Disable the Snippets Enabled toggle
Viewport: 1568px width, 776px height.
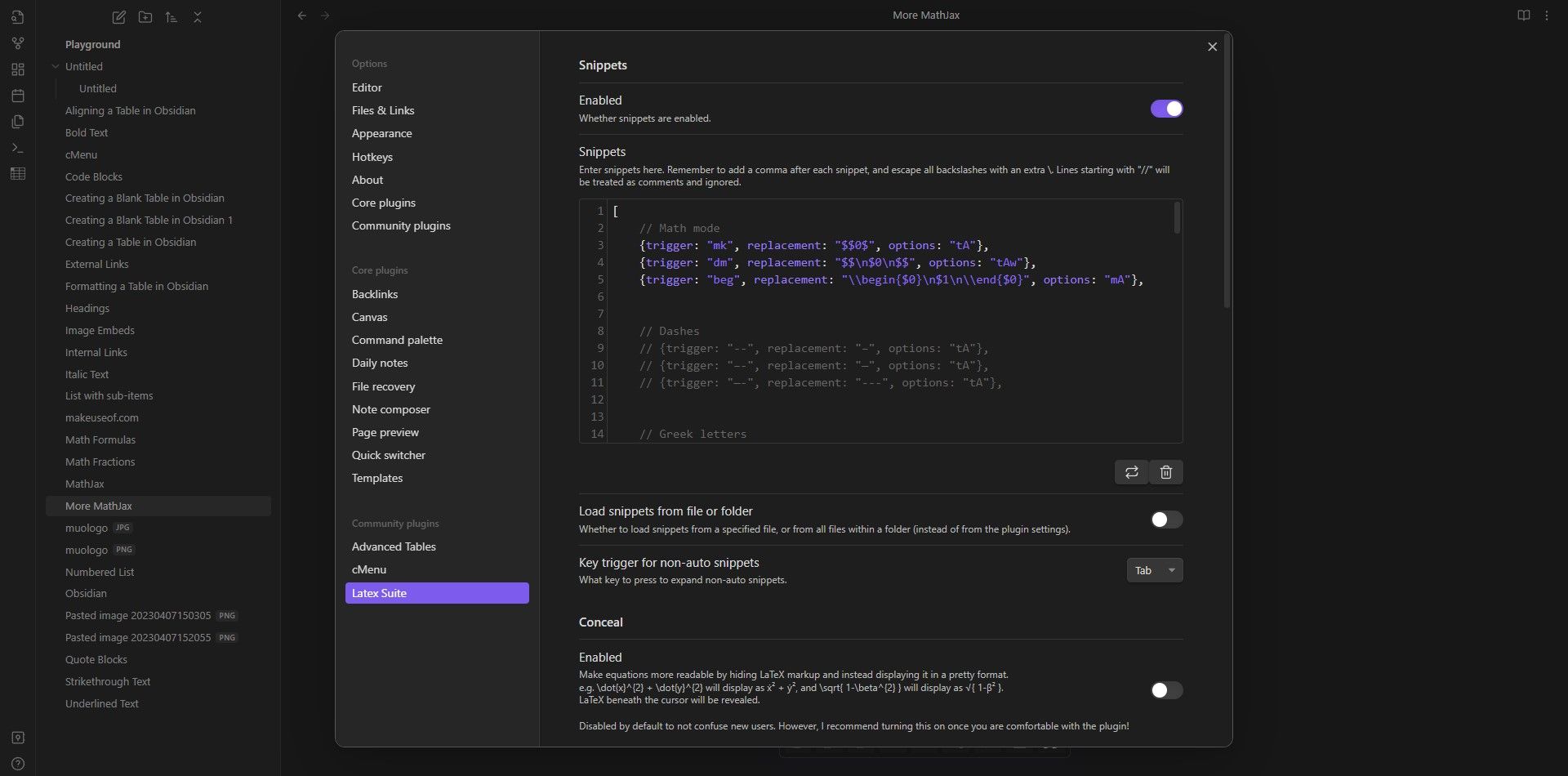pos(1166,108)
